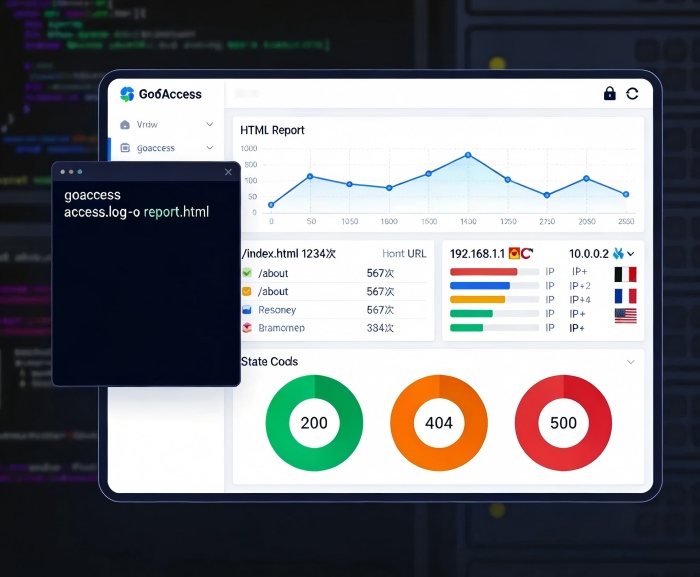Image resolution: width=700 pixels, height=577 pixels.
Task: Collapse the State Cods panel chevron
Action: (630, 362)
